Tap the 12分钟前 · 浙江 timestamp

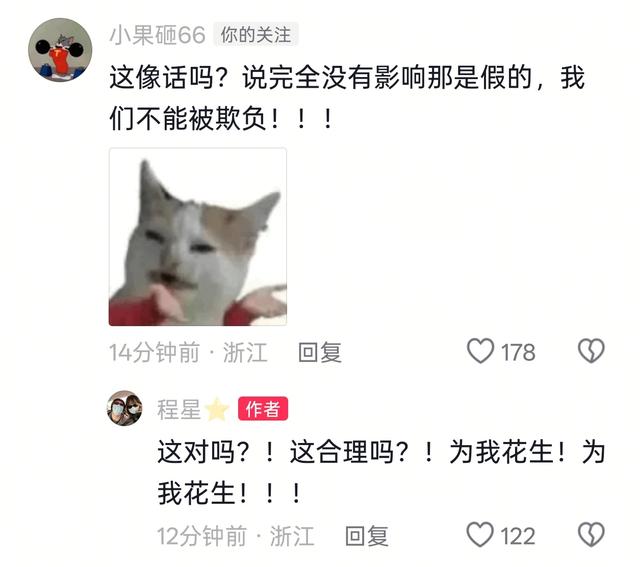[236, 536]
